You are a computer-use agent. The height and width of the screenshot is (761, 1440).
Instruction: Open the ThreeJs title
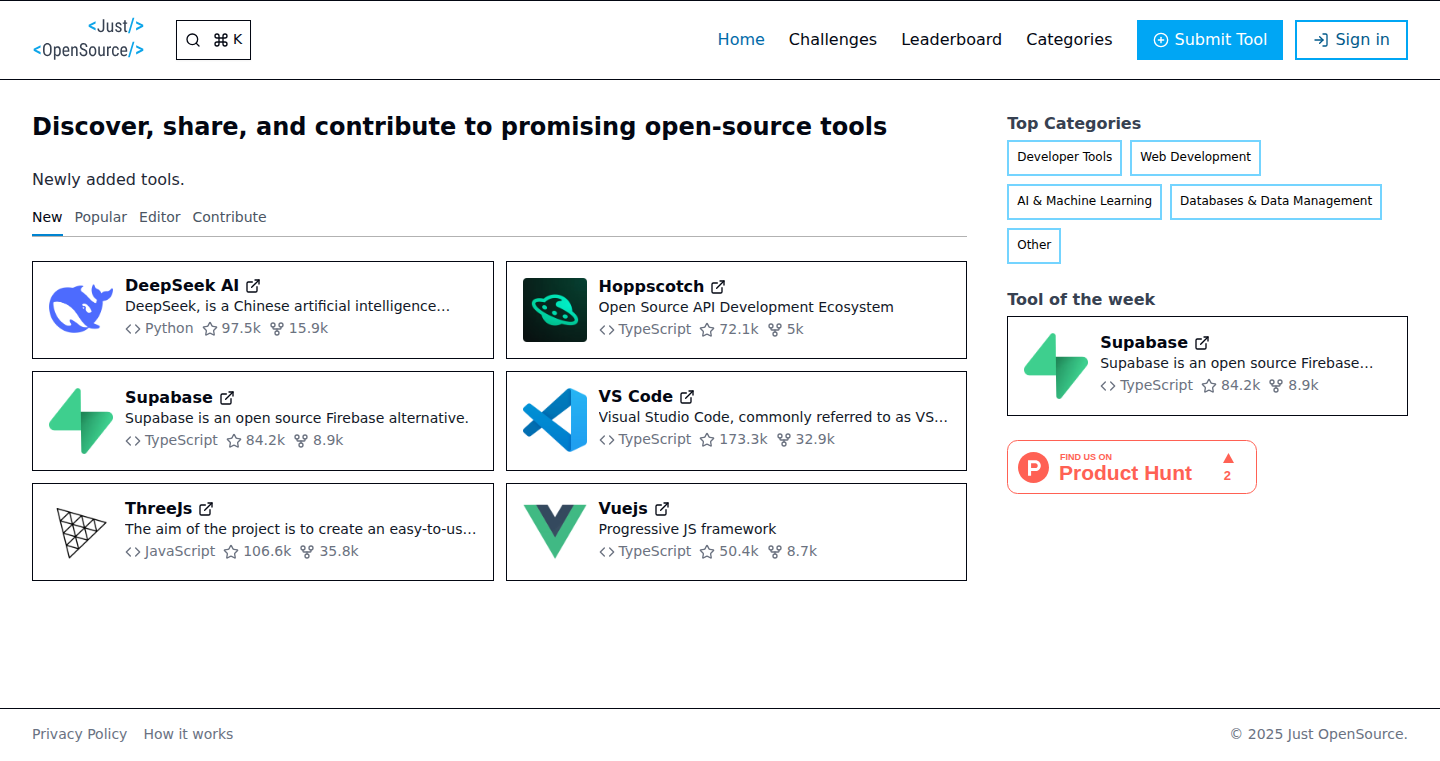coord(159,509)
